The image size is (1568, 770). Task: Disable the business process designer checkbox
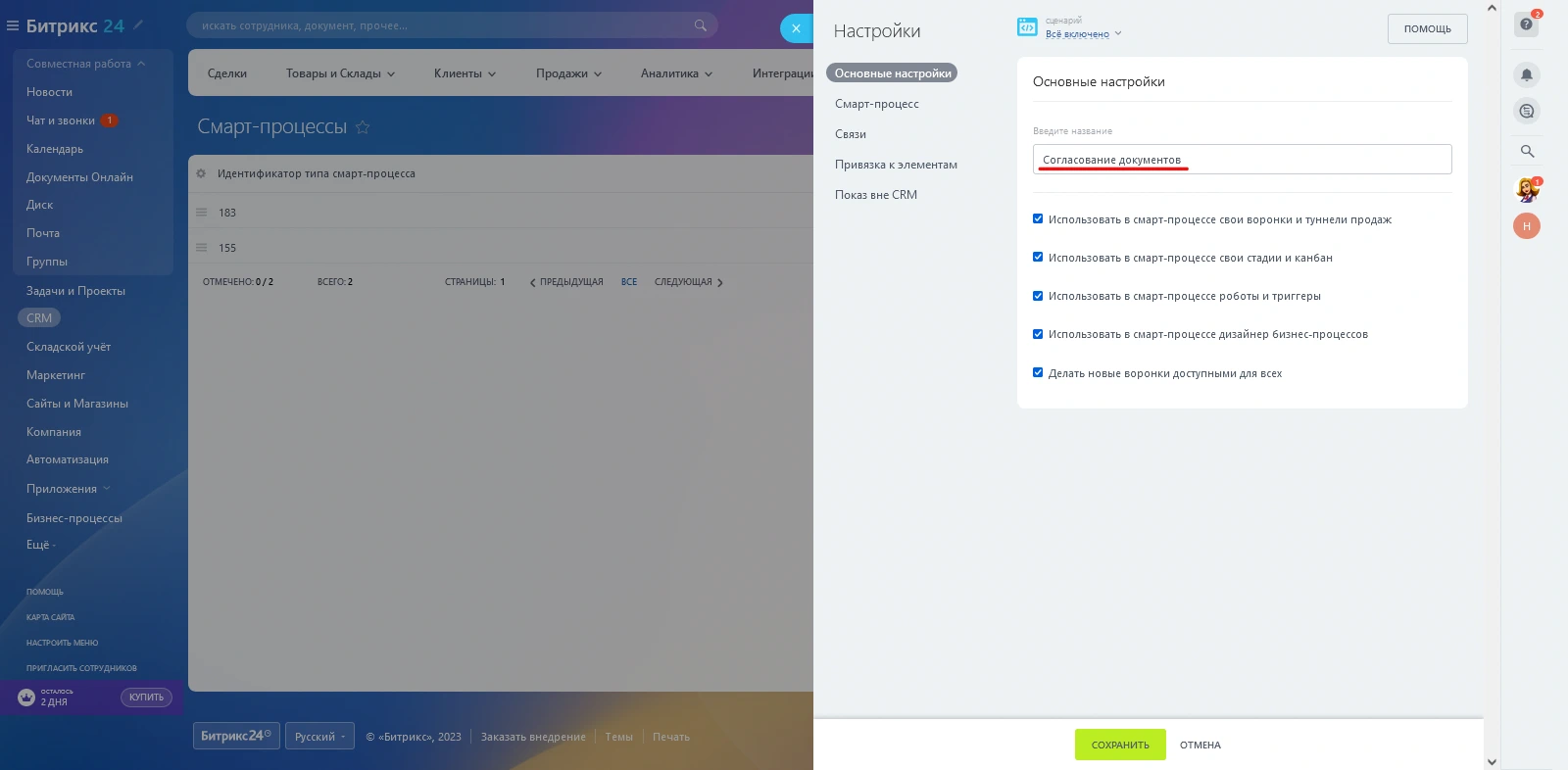point(1038,334)
